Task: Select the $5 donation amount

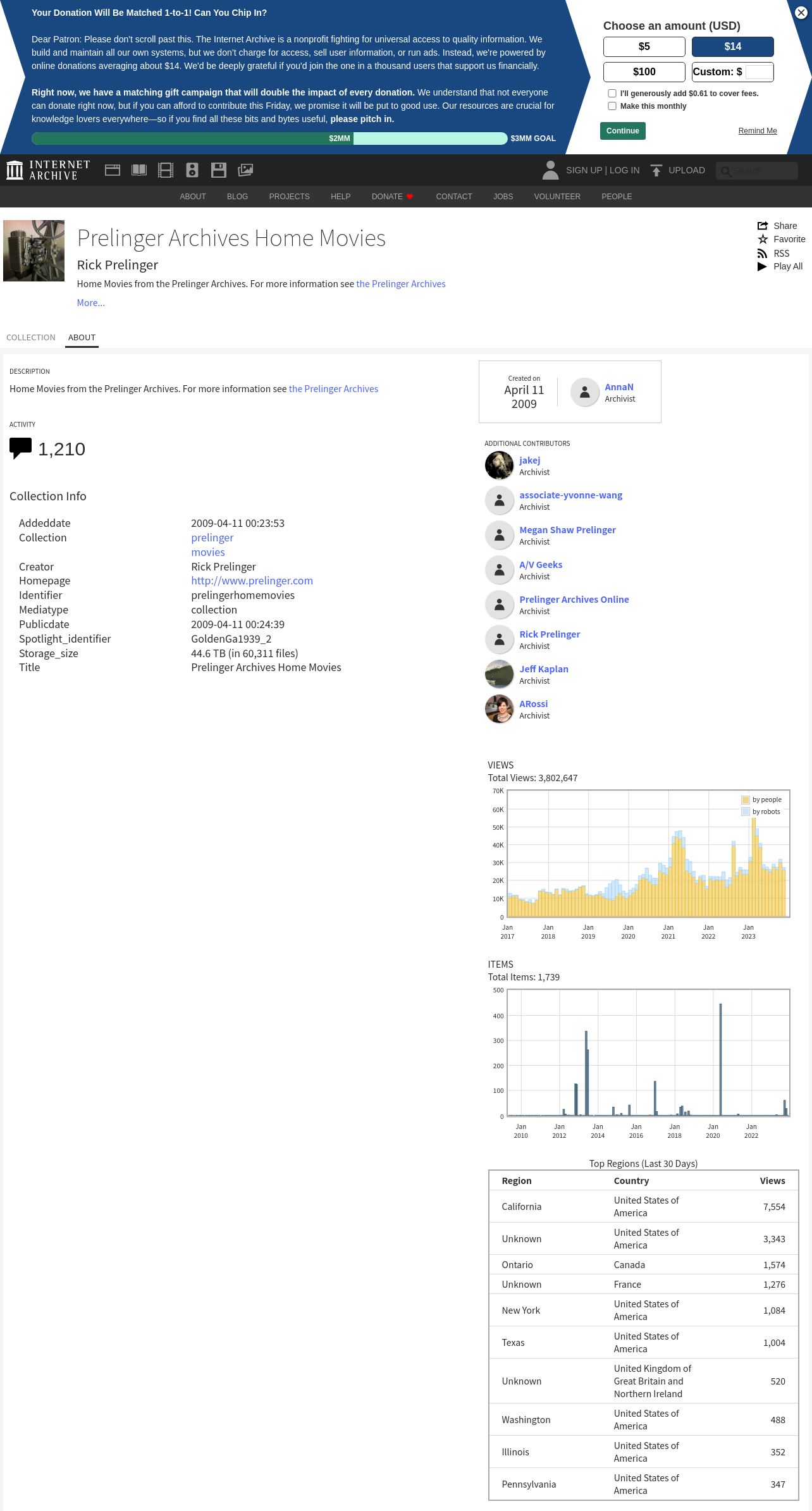Action: coord(644,46)
